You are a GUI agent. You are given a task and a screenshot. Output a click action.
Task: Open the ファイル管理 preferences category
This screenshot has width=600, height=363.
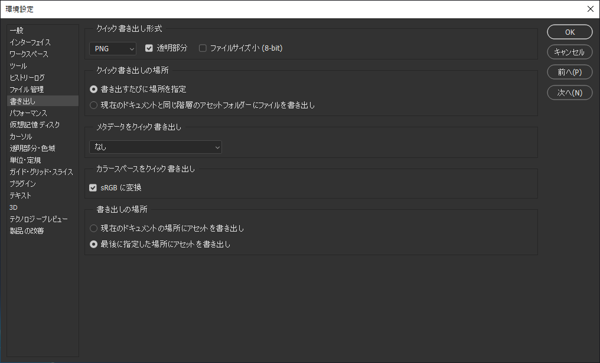[x=26, y=90]
